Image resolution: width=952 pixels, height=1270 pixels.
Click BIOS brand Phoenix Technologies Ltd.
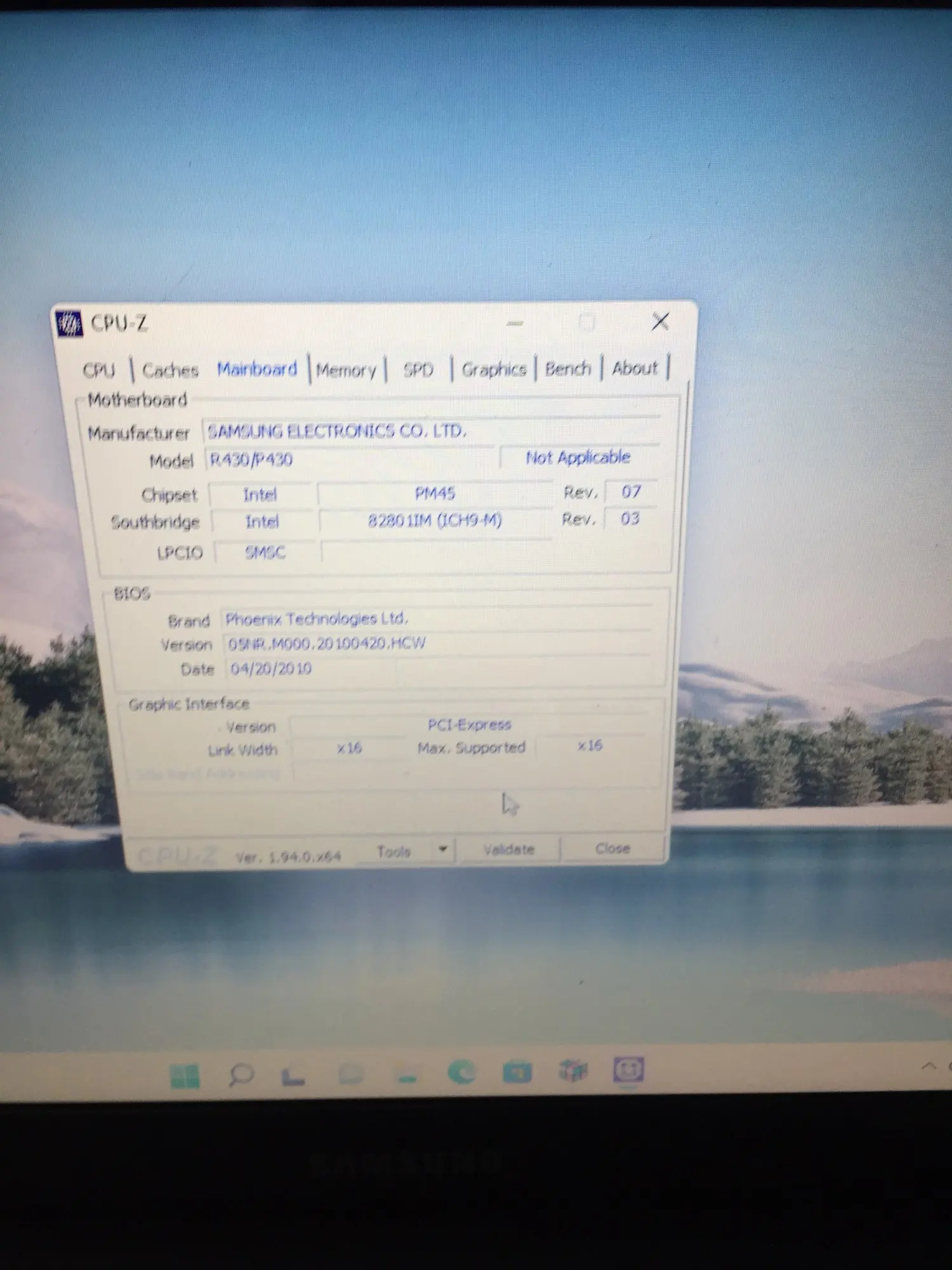point(437,618)
